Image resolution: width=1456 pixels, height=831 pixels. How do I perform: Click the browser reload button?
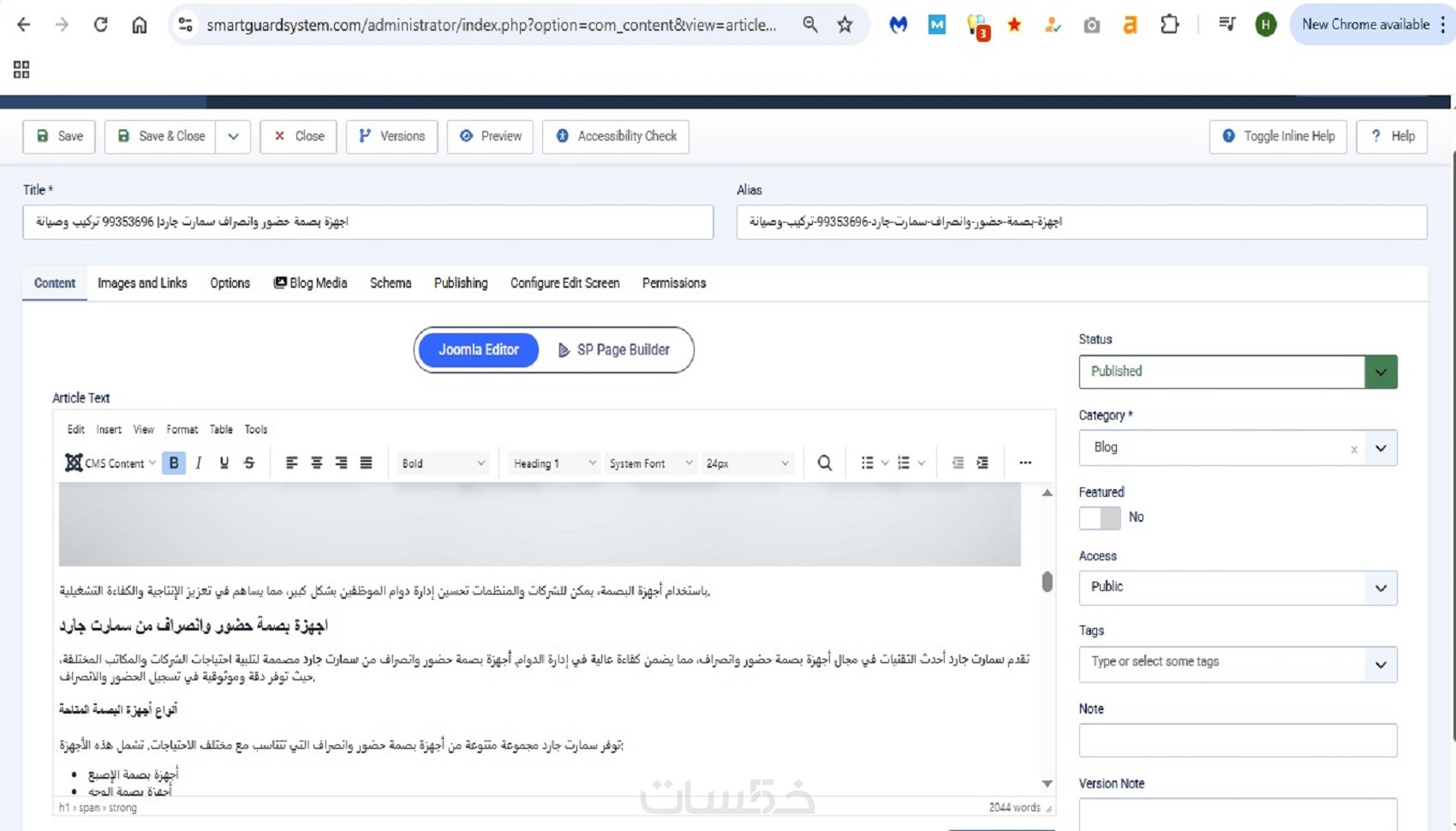[100, 25]
